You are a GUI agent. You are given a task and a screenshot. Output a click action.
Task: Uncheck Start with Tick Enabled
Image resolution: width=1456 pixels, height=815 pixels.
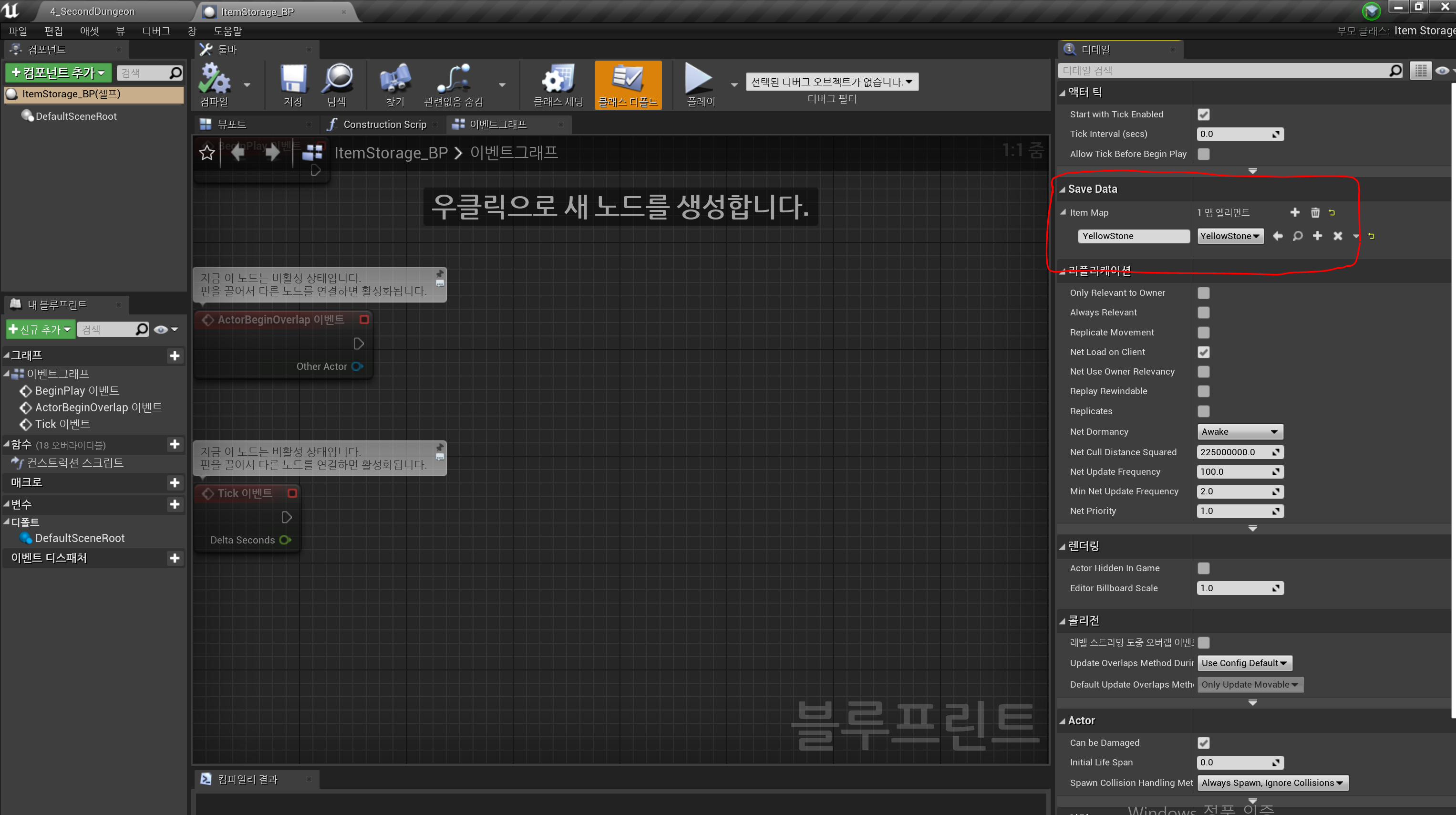pos(1203,114)
